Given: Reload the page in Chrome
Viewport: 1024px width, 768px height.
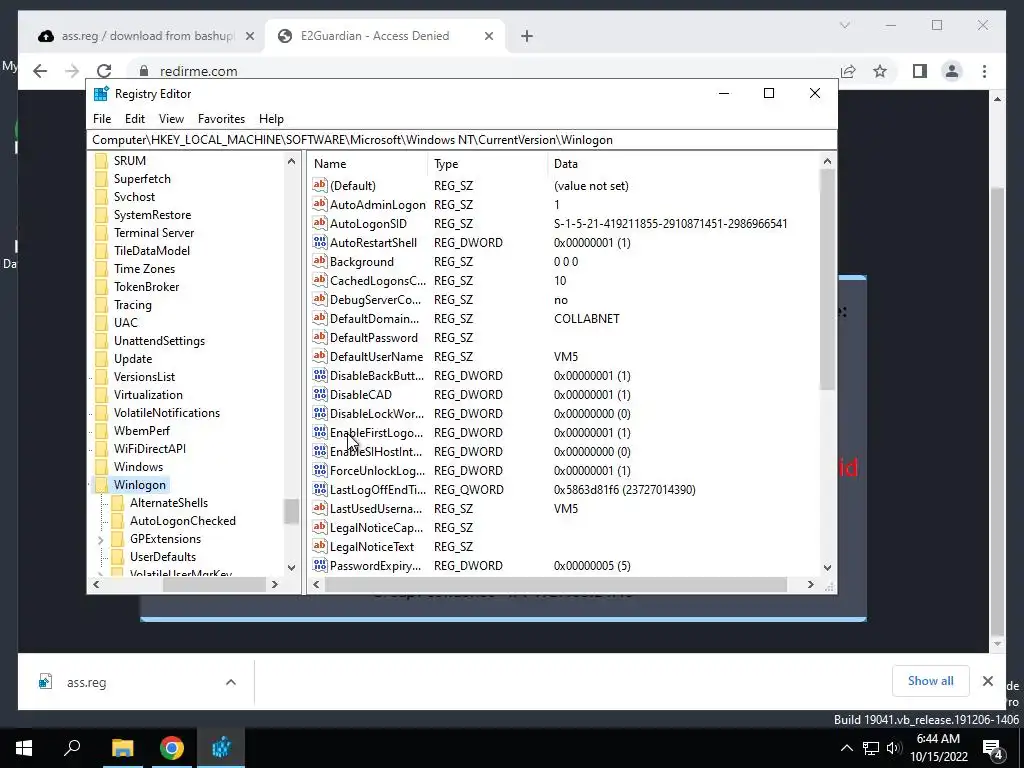Looking at the screenshot, I should click(x=104, y=71).
